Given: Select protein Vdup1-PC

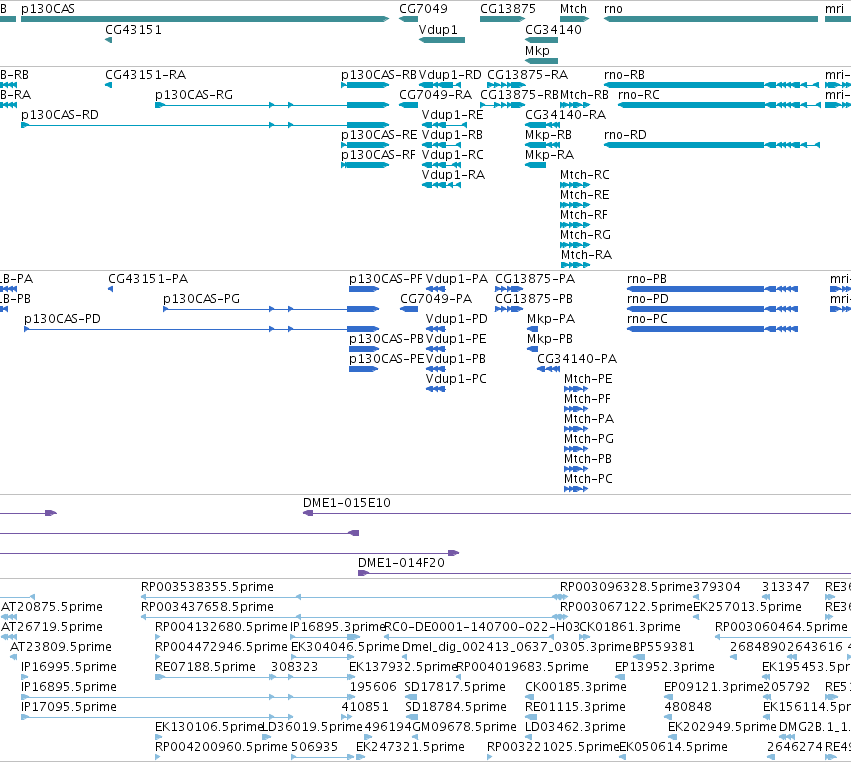Looking at the screenshot, I should (456, 379).
